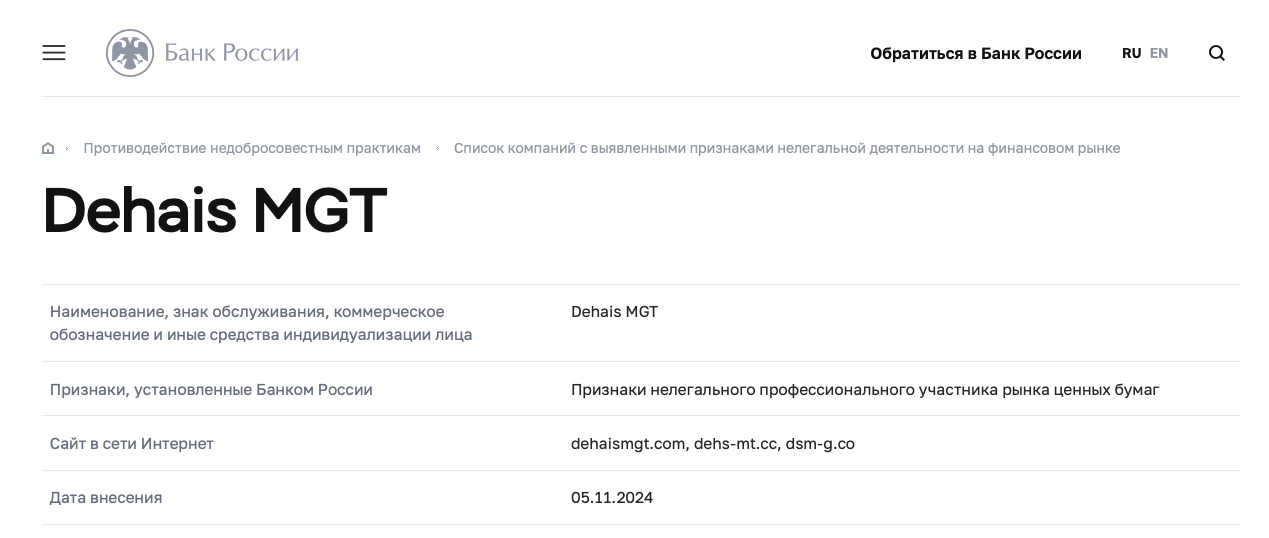Open "Список компаний с выявленными признаками" breadcrumb

point(786,149)
